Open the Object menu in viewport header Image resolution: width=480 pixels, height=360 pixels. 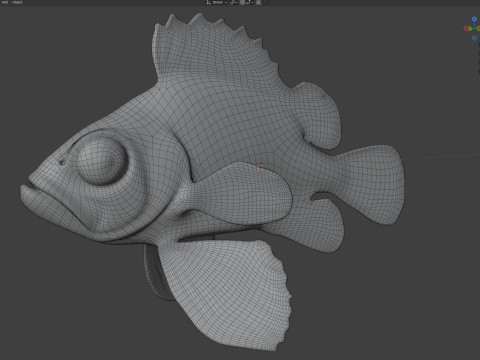point(17,2)
